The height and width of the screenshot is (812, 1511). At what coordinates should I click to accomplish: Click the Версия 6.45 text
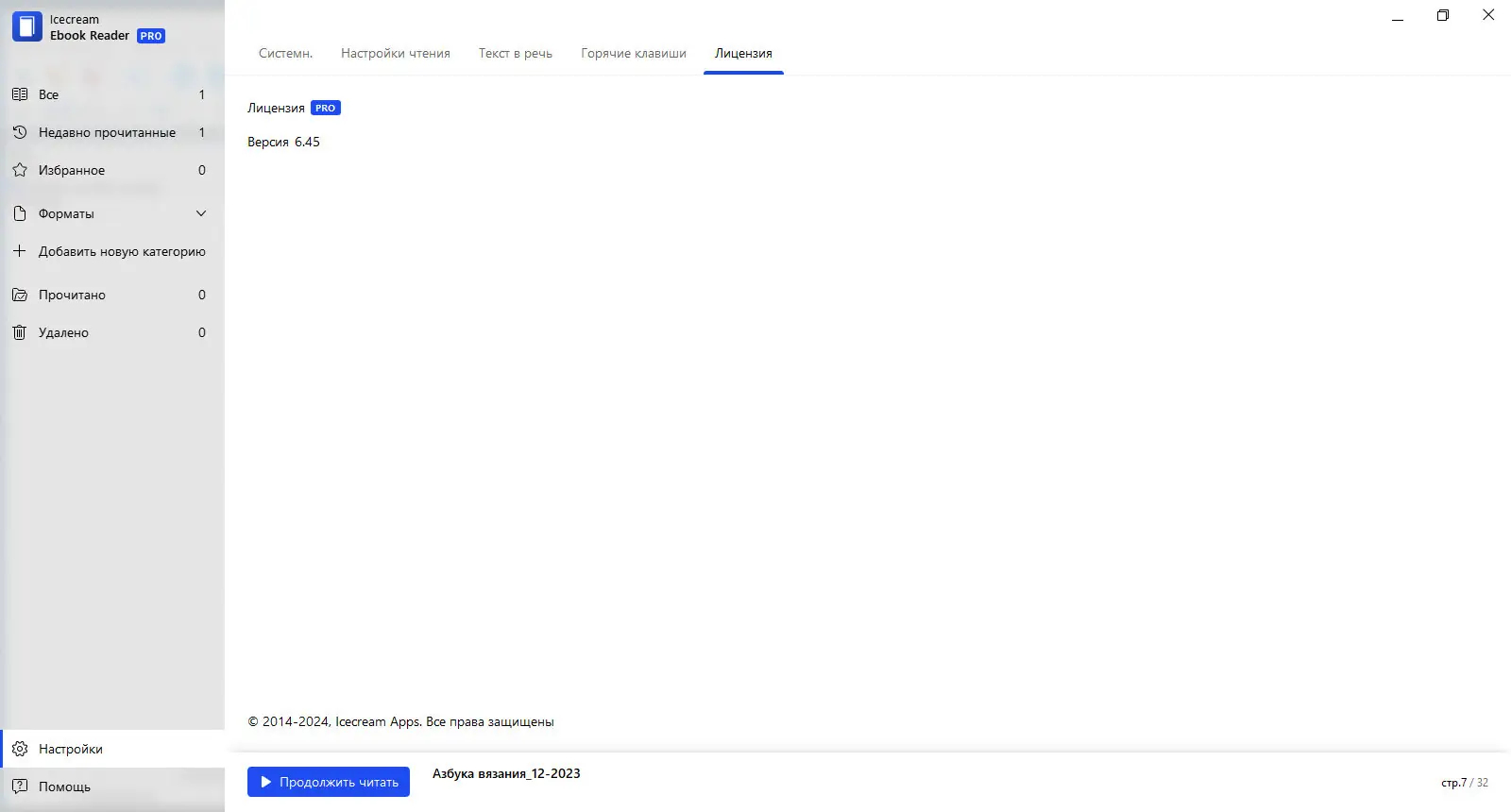point(283,142)
